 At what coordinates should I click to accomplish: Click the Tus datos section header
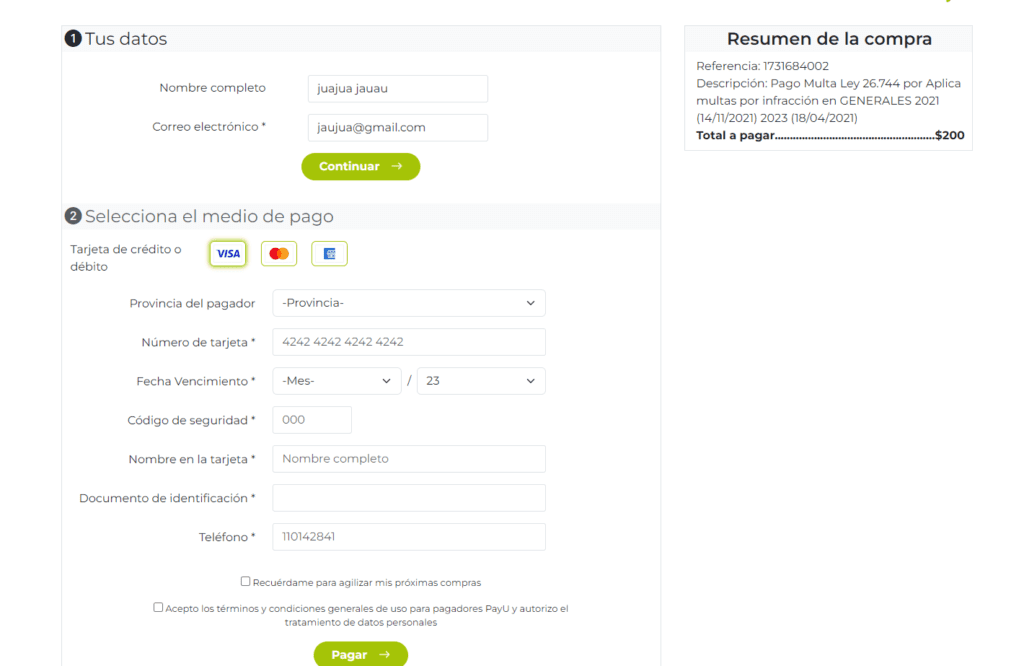126,39
